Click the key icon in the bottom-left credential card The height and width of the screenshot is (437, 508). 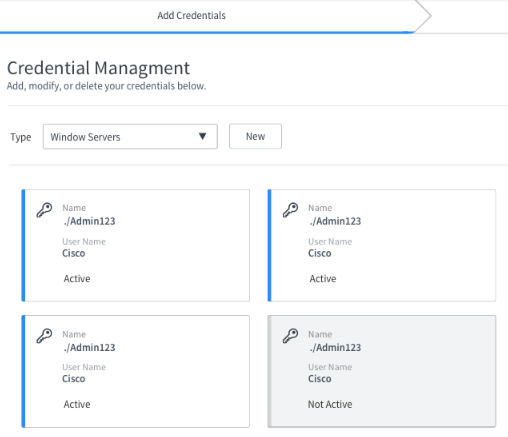[44, 336]
